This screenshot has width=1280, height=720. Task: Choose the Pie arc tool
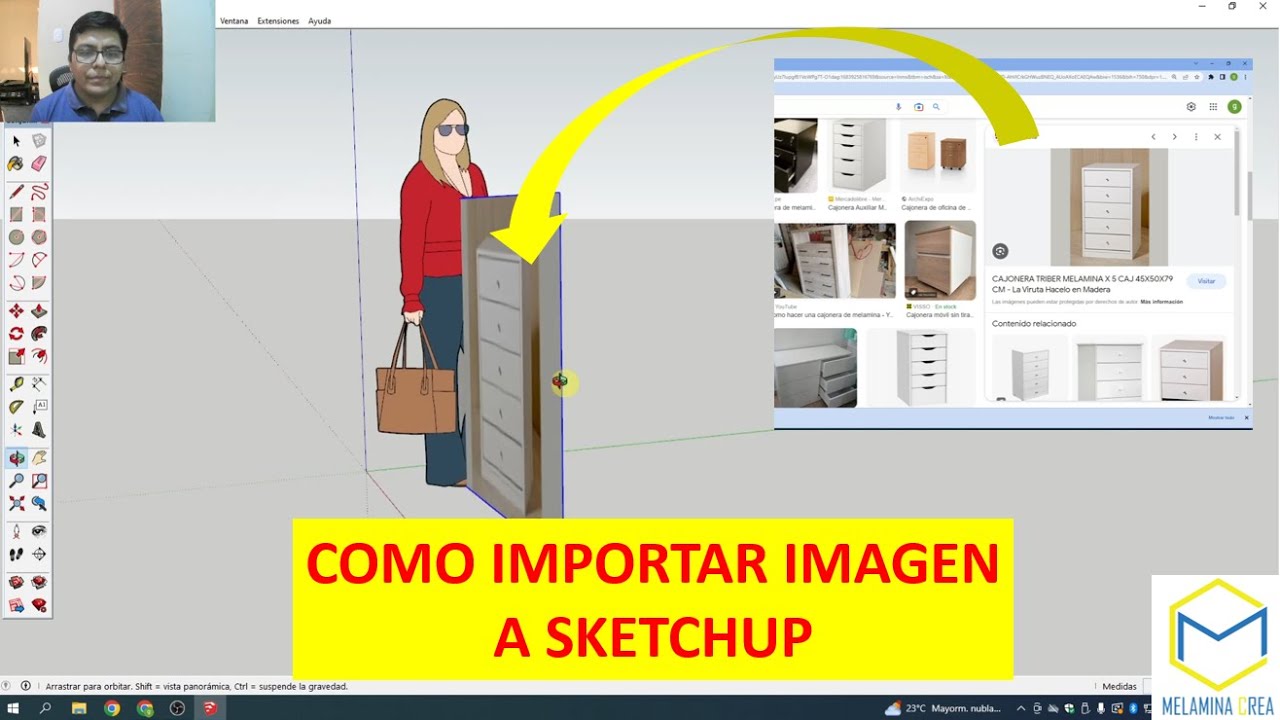[x=39, y=283]
